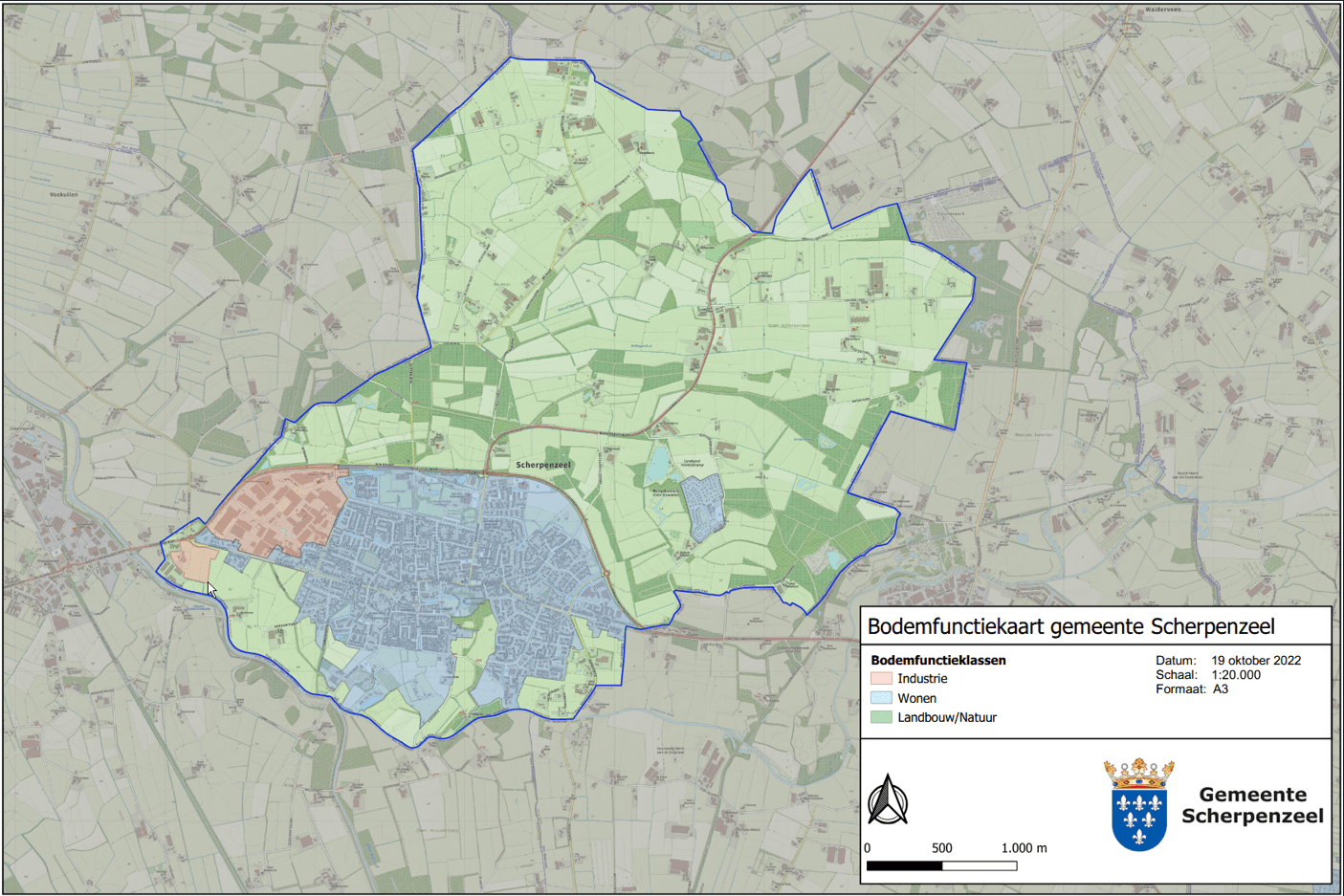This screenshot has height=896, width=1344.
Task: Click the 'Wonen' legend label
Action: point(916,698)
